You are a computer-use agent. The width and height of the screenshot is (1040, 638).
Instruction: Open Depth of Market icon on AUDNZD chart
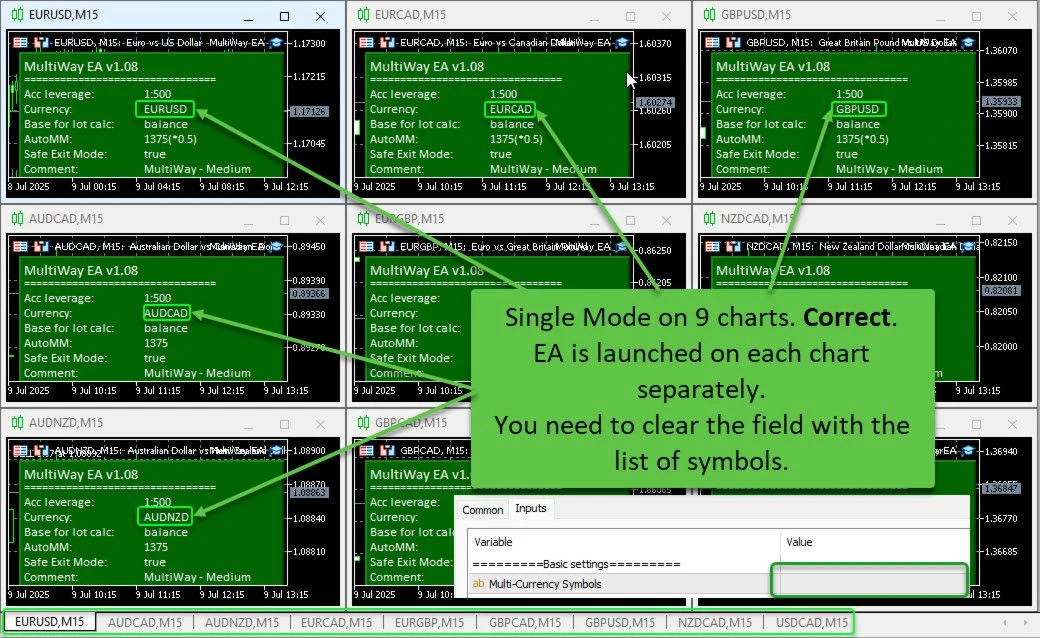coord(41,449)
